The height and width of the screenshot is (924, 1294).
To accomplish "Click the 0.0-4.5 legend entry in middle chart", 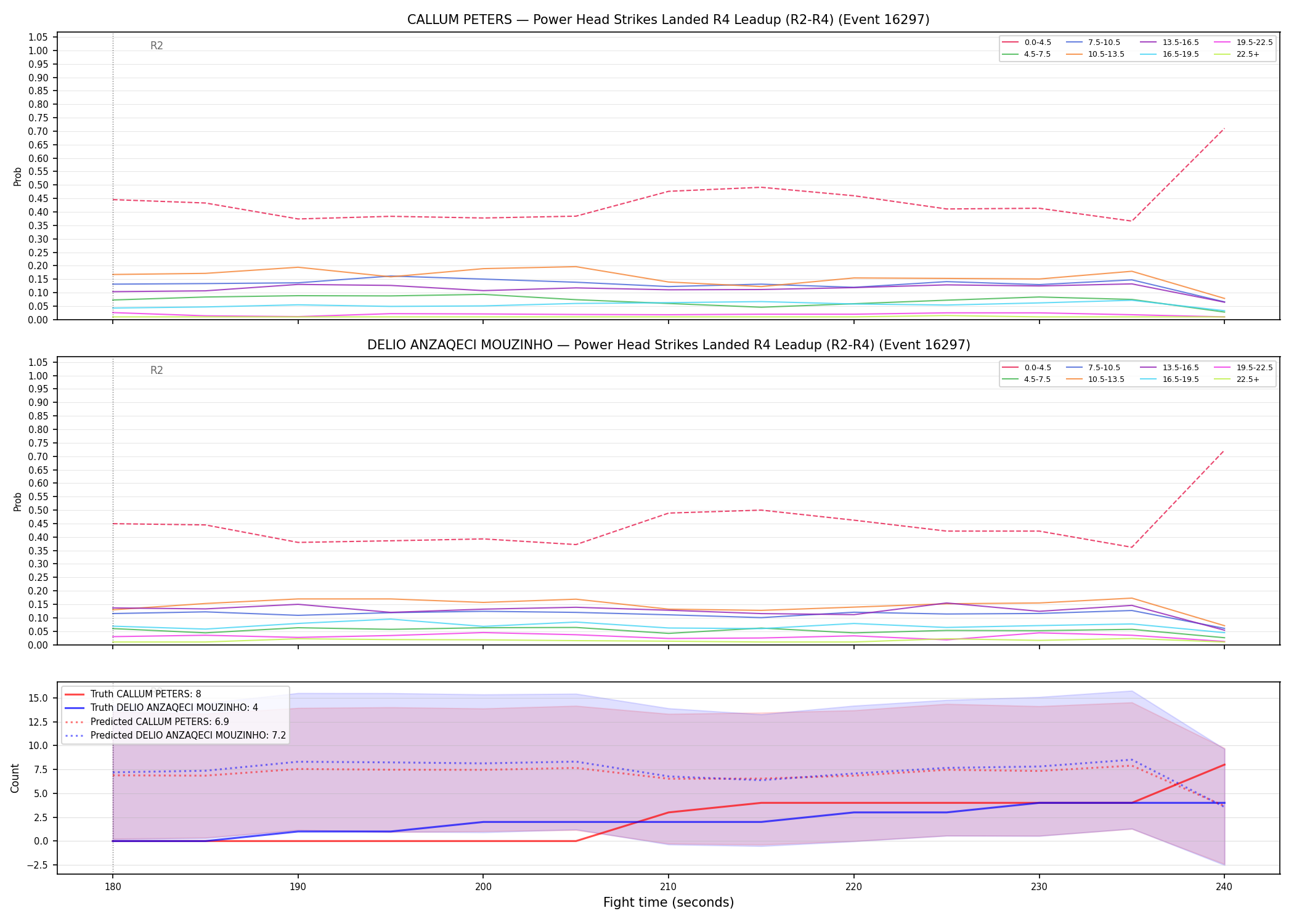I will [x=1027, y=368].
